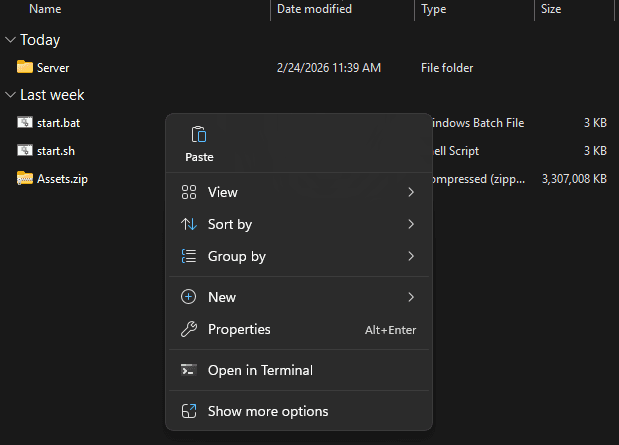Select Open in Terminal menu entry
Viewport: 619px width, 445px height.
pos(260,370)
